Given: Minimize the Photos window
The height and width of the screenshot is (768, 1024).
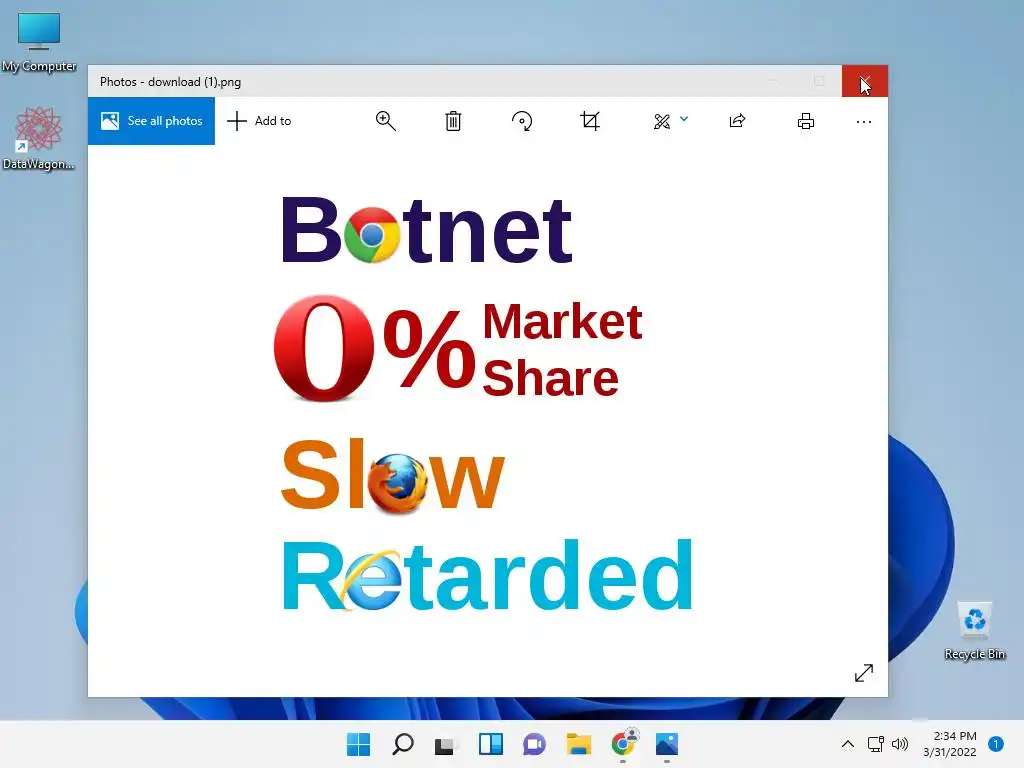Looking at the screenshot, I should coord(773,81).
